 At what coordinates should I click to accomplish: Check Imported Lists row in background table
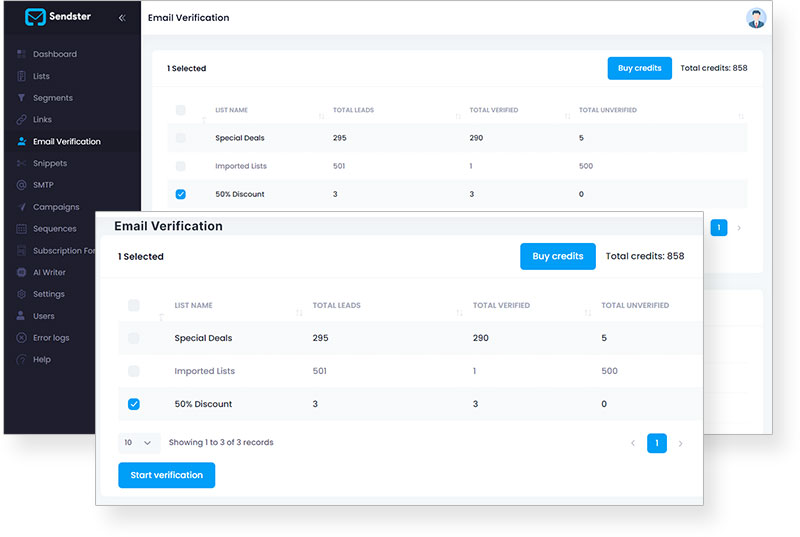tap(181, 166)
